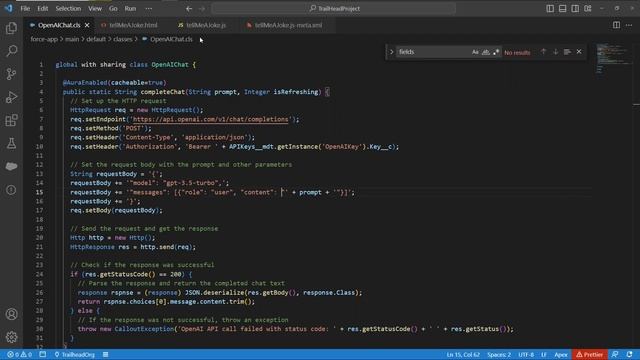Go back with navigation arrow

point(189,9)
